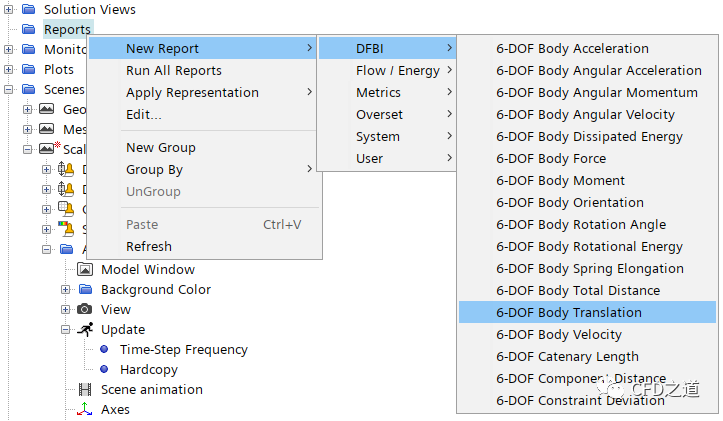Viewport: 723px width, 421px height.
Task: Choose Run All Reports
Action: (x=202, y=71)
